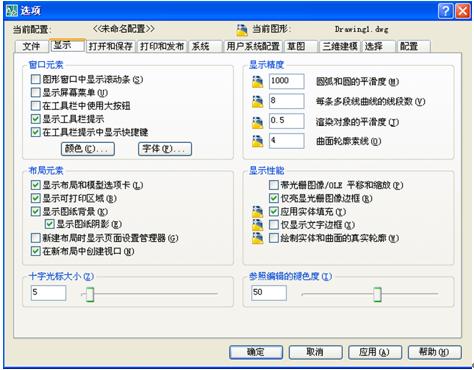Toggle 显示布局和模型选项卡 checkbox
Viewport: 474px width, 370px height.
35,185
